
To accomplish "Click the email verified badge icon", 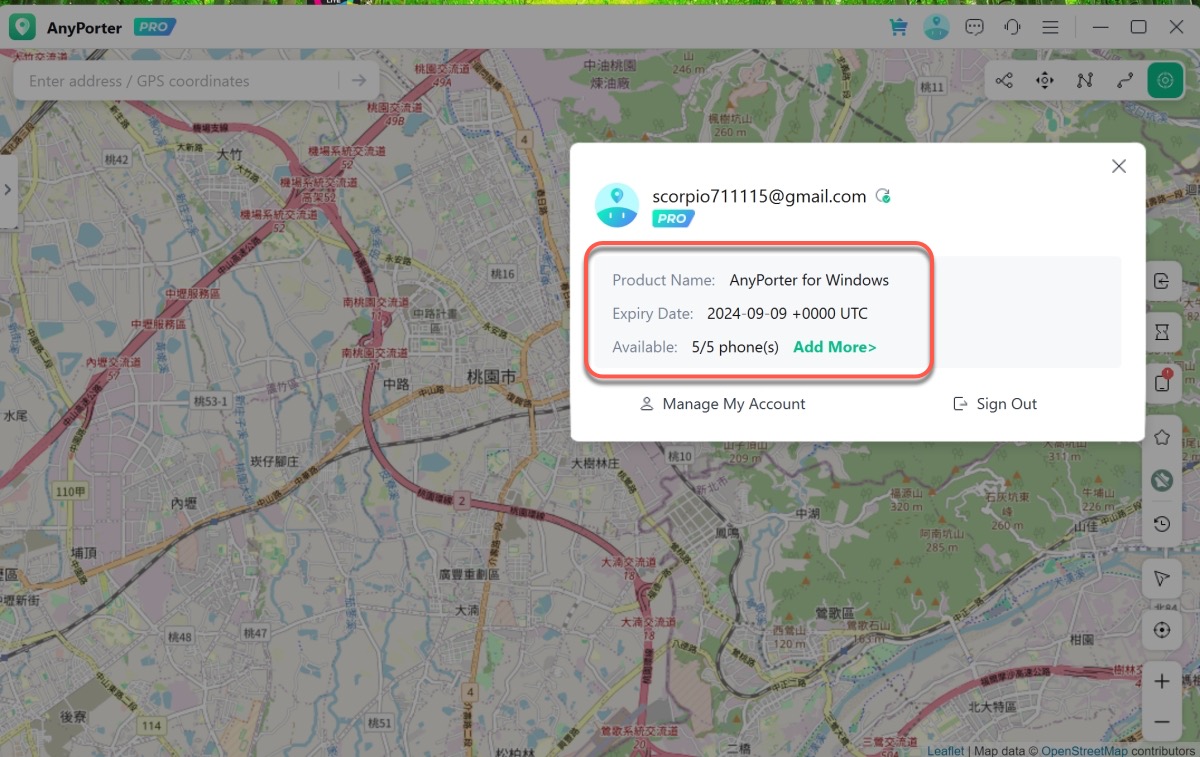I will point(883,196).
